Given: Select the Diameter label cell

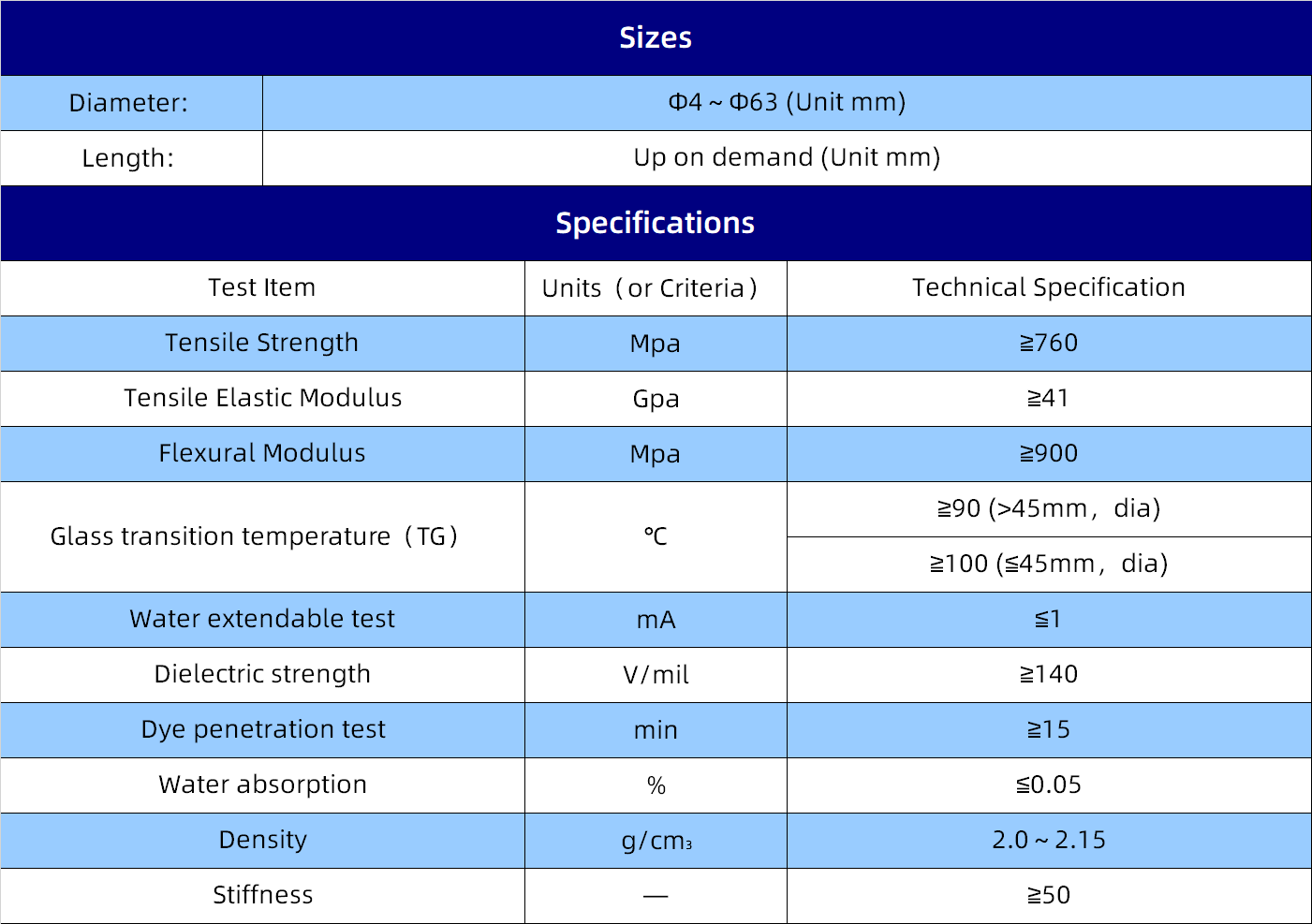Looking at the screenshot, I should [129, 103].
